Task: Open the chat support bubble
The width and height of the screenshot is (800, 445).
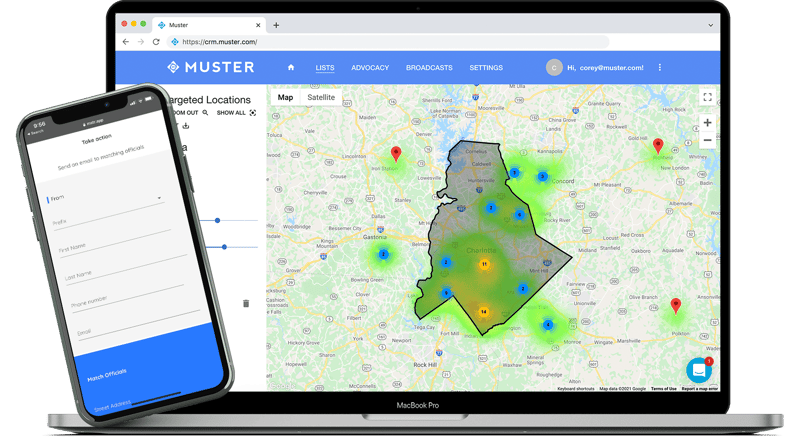Action: click(x=698, y=370)
